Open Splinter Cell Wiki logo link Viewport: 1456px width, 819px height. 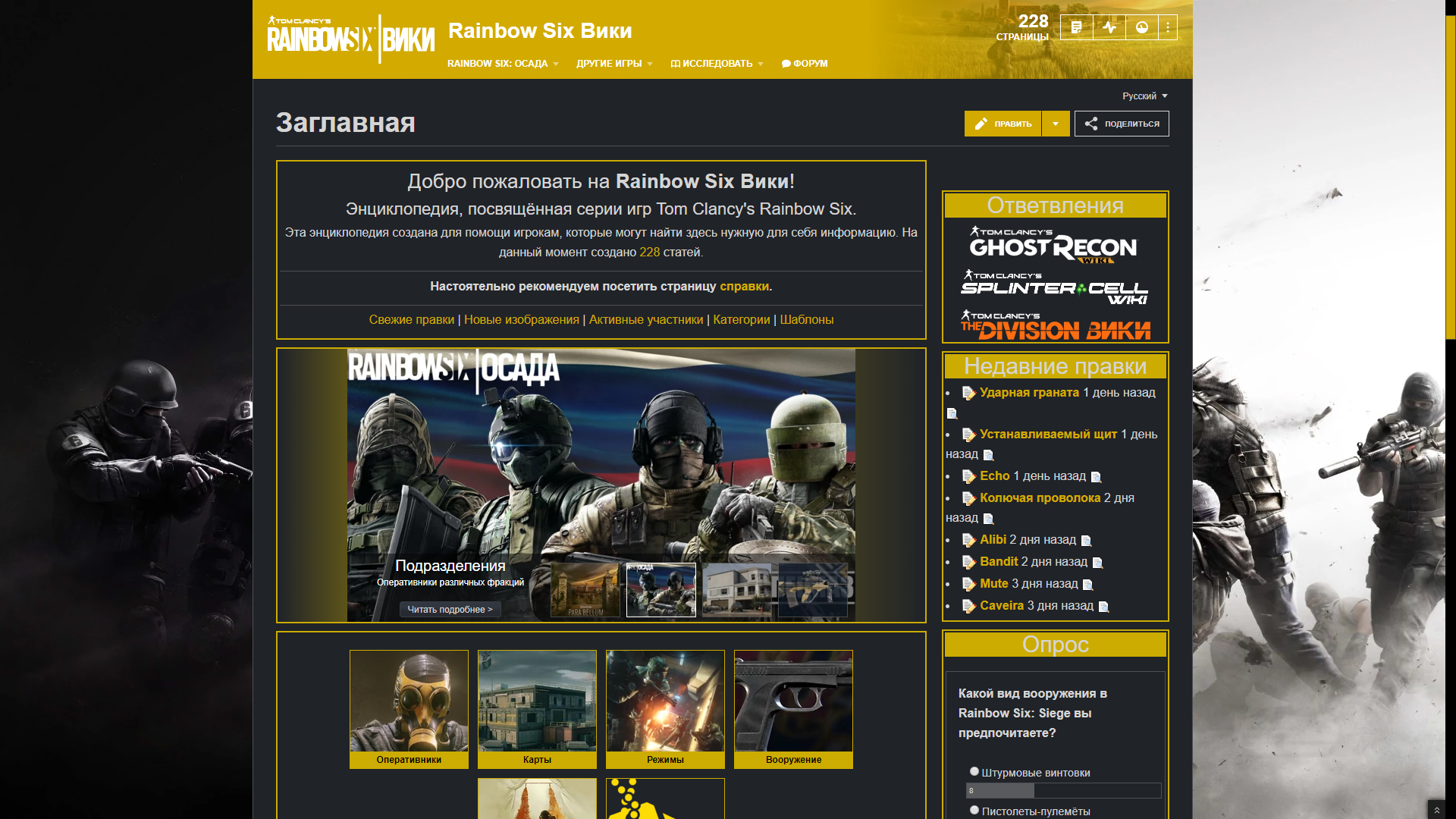1054,287
